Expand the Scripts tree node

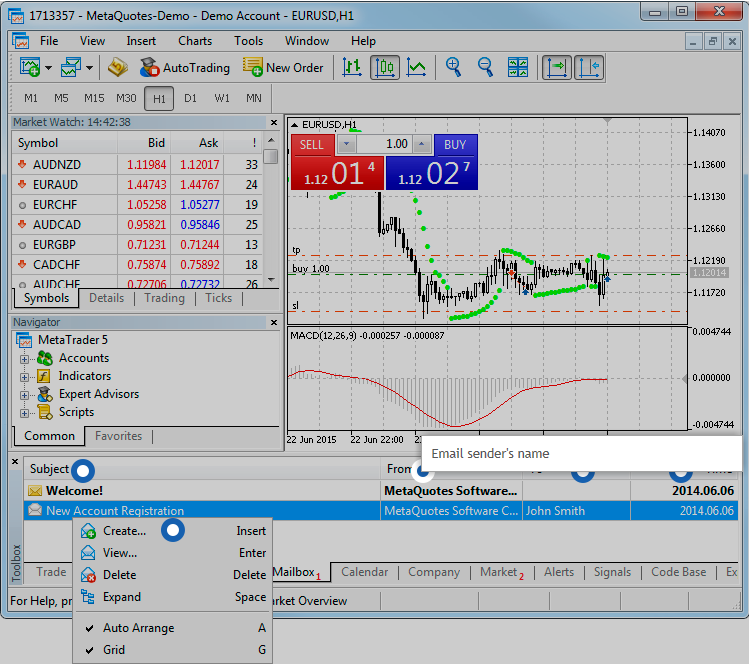coord(24,413)
